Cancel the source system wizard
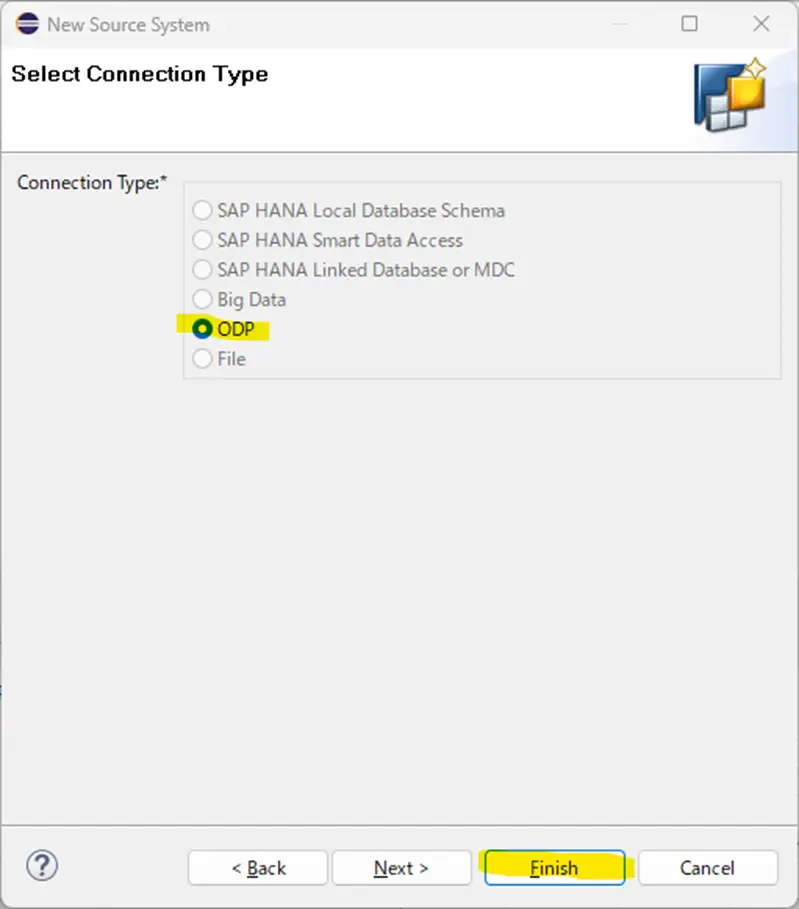This screenshot has width=799, height=909. pos(707,868)
